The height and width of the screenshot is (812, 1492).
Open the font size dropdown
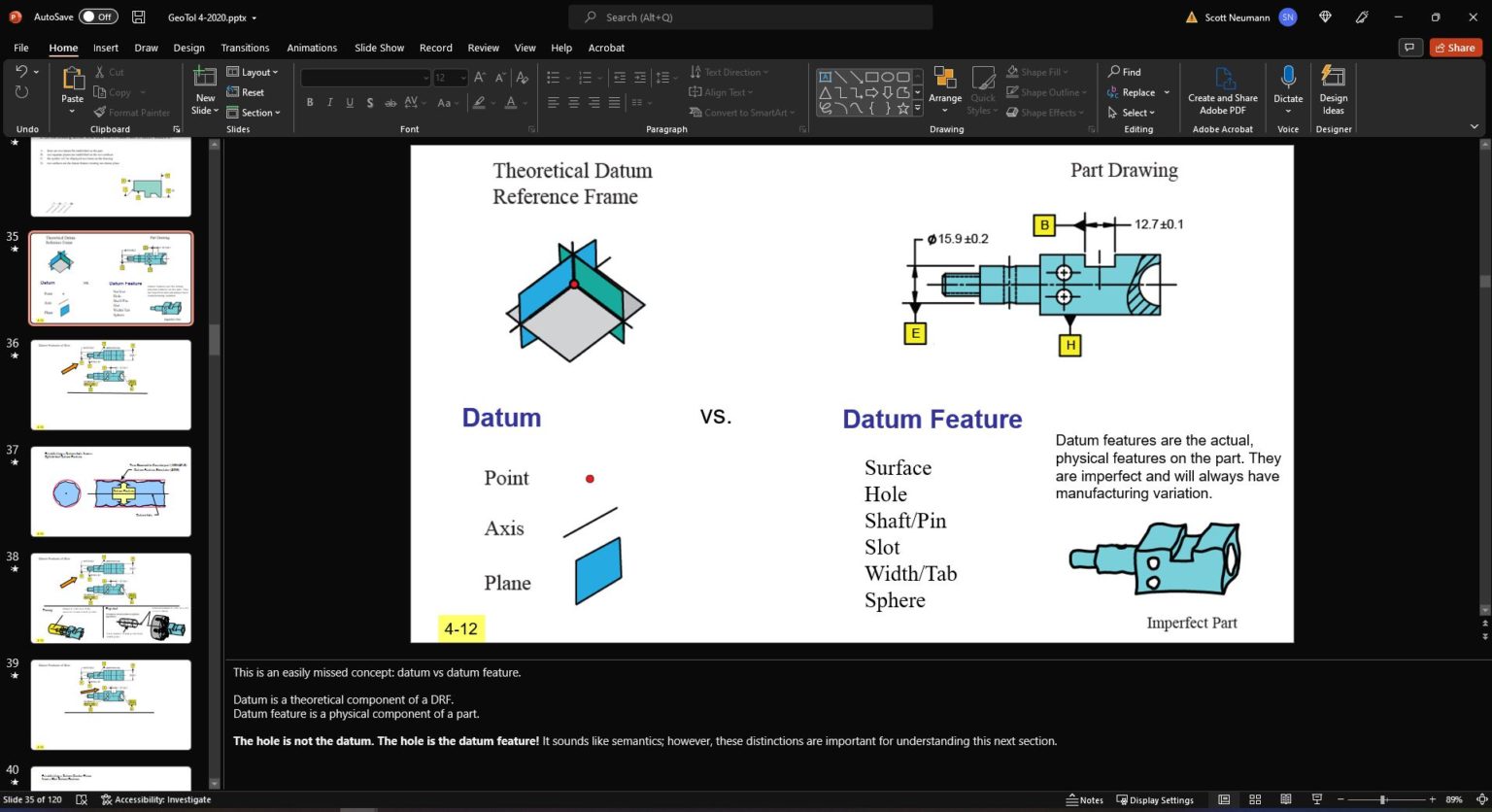[x=463, y=78]
